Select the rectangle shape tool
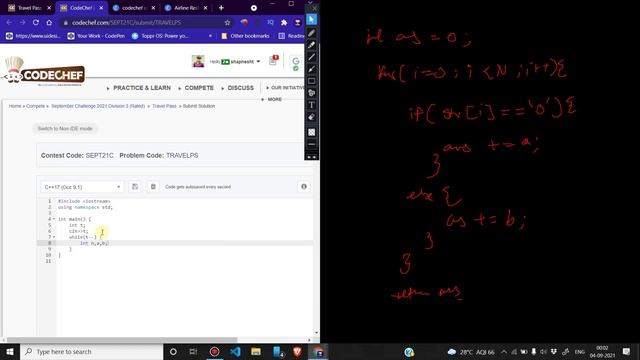The image size is (640, 360). (311, 81)
